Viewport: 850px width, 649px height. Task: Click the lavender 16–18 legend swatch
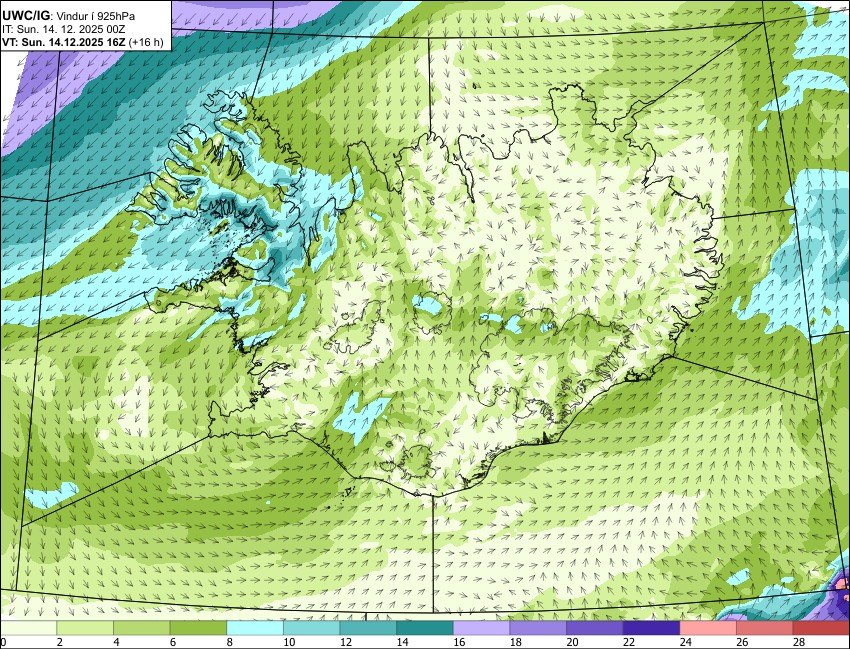pyautogui.click(x=481, y=628)
